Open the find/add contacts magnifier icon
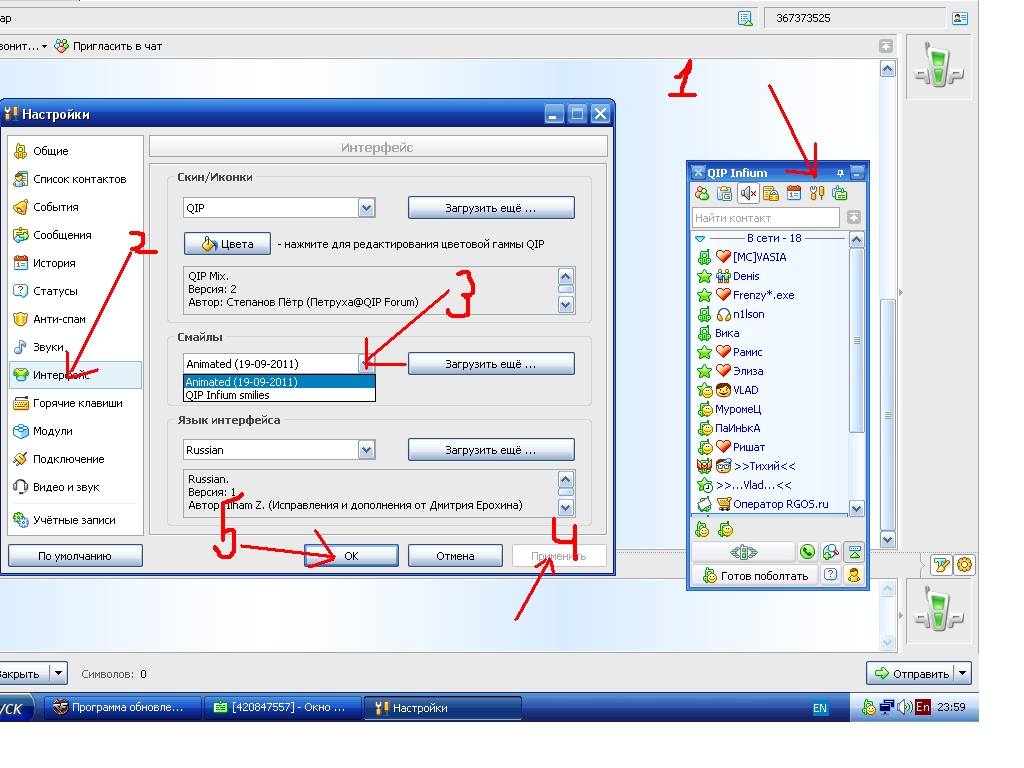The height and width of the screenshot is (768, 1024). click(830, 552)
